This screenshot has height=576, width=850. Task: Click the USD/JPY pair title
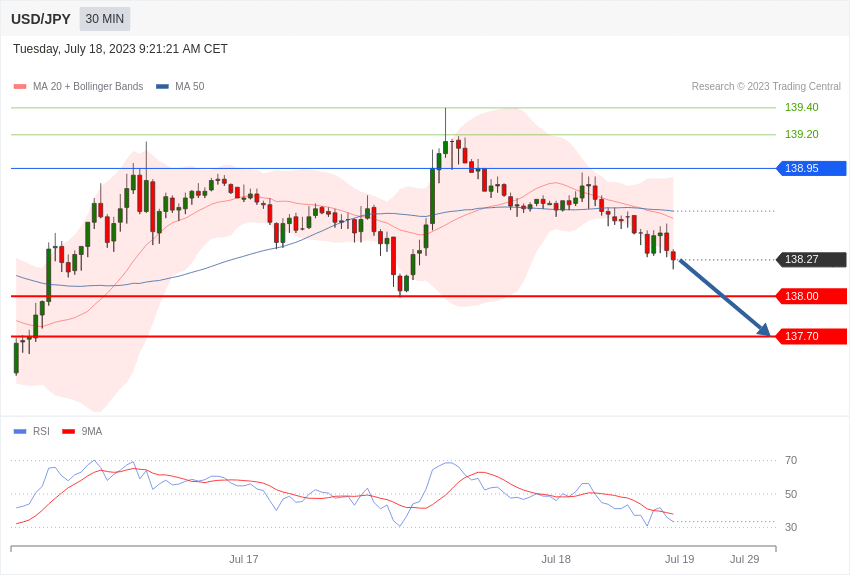(41, 19)
